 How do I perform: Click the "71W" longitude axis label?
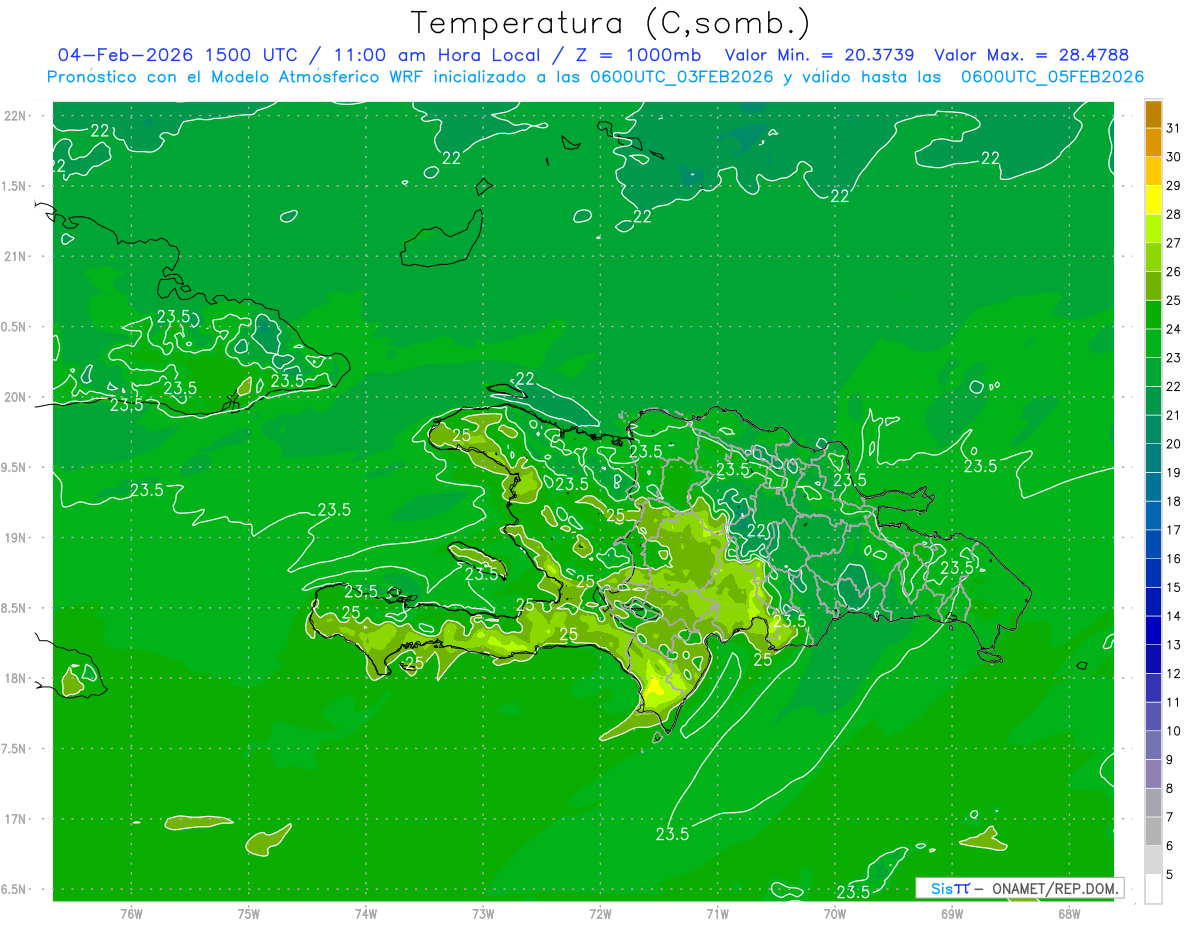[717, 914]
